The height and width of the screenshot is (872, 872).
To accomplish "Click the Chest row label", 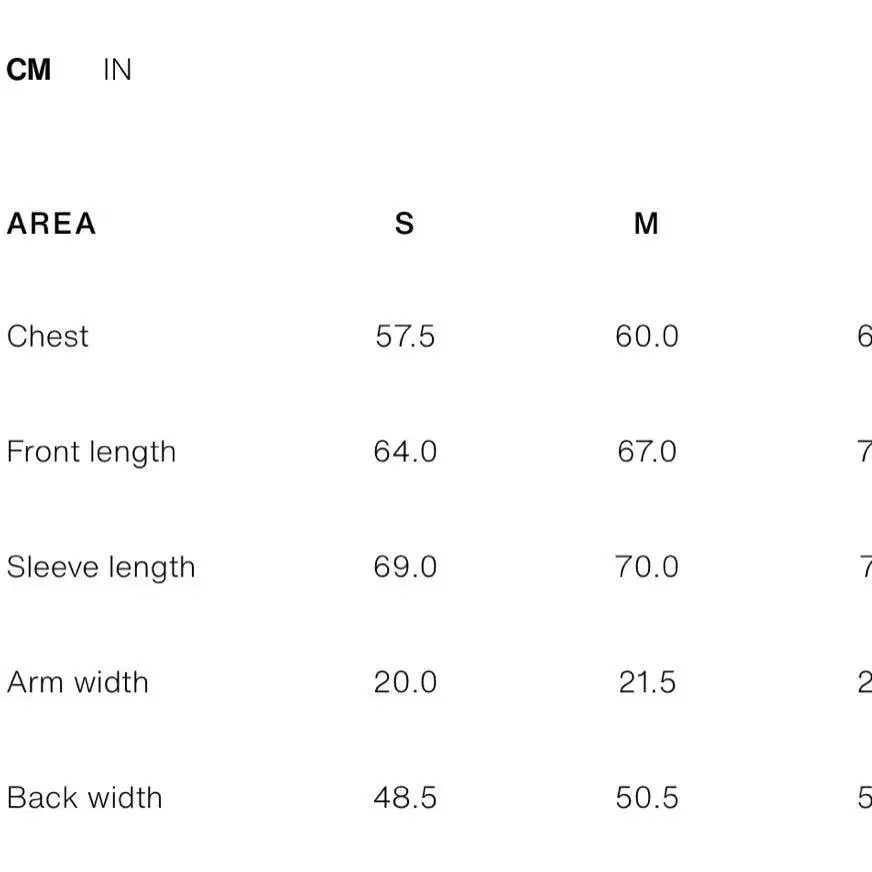I will [x=47, y=336].
